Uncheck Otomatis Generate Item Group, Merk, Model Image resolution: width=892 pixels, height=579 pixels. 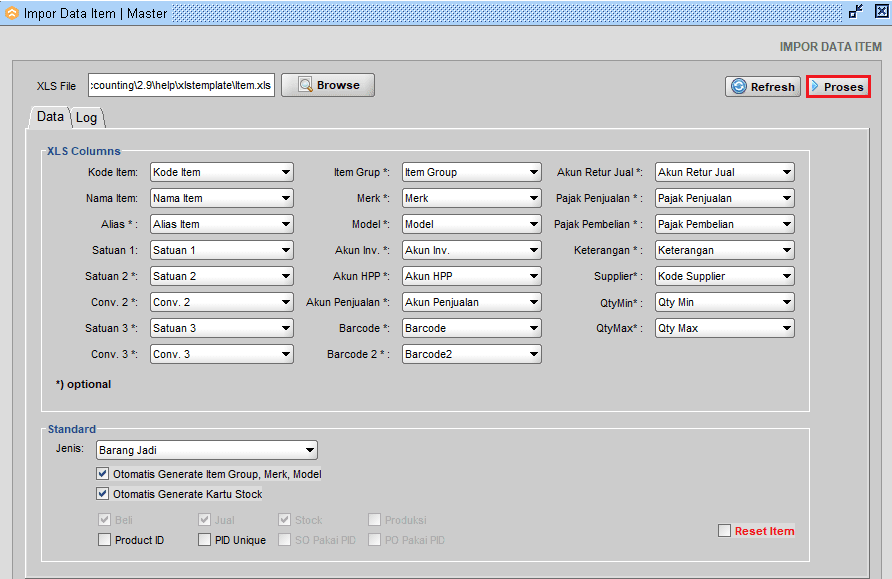point(104,474)
